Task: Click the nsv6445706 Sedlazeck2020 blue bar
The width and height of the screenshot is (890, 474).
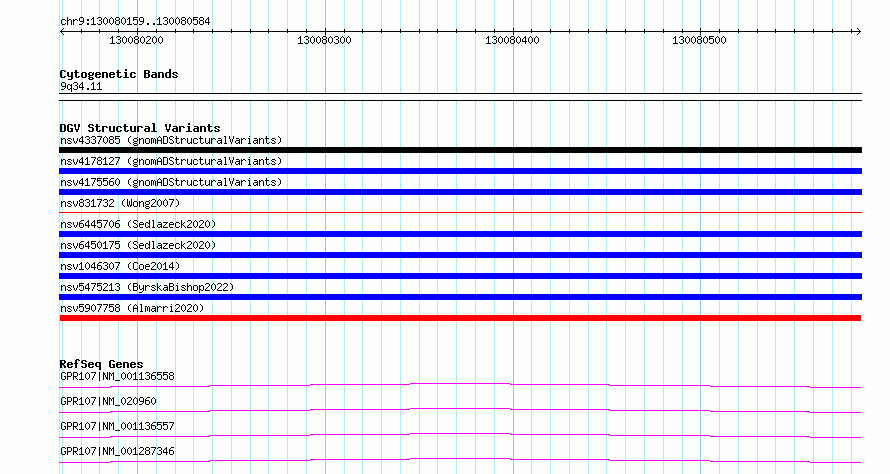Action: pyautogui.click(x=460, y=234)
